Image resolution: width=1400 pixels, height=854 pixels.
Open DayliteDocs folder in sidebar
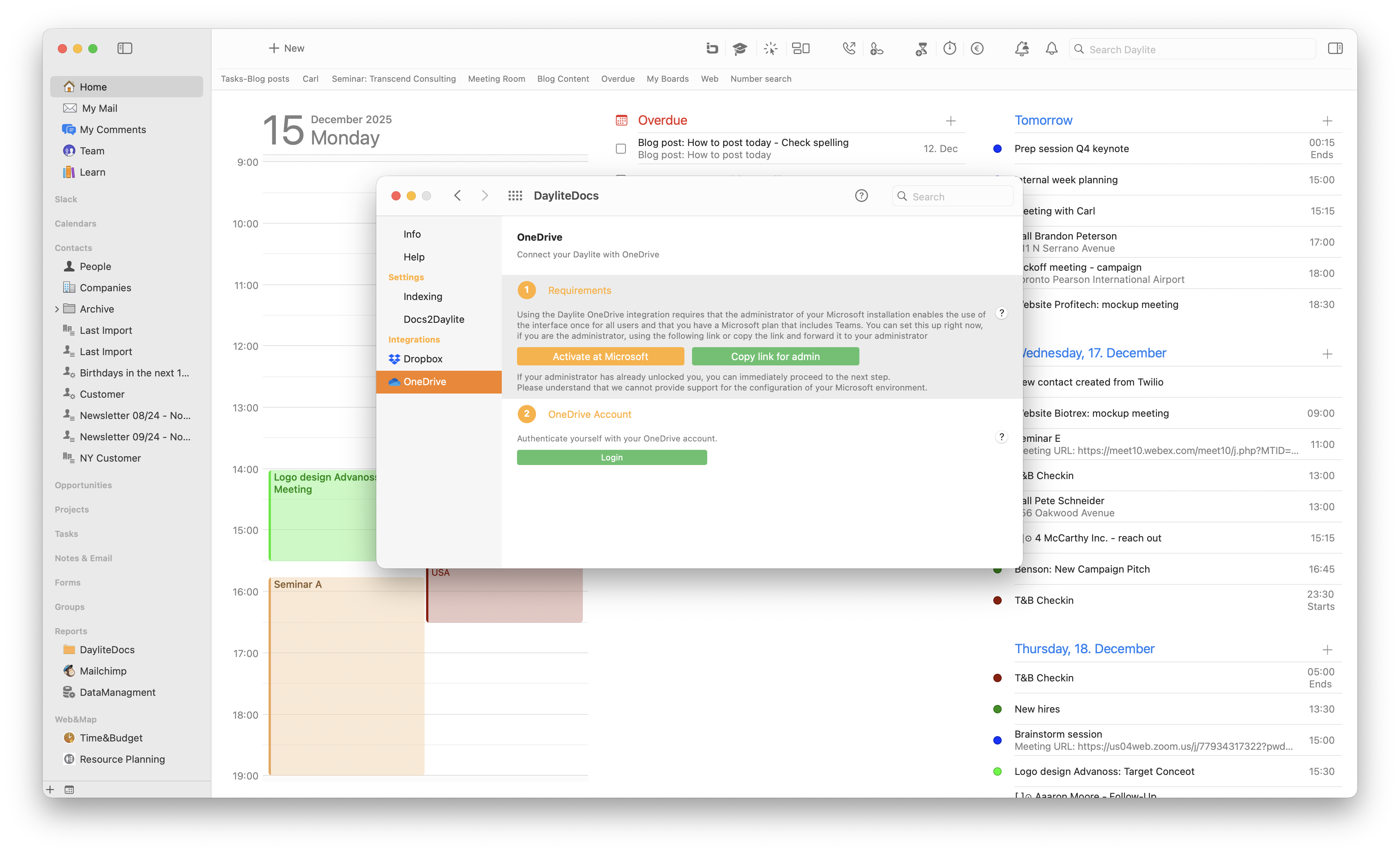126,649
